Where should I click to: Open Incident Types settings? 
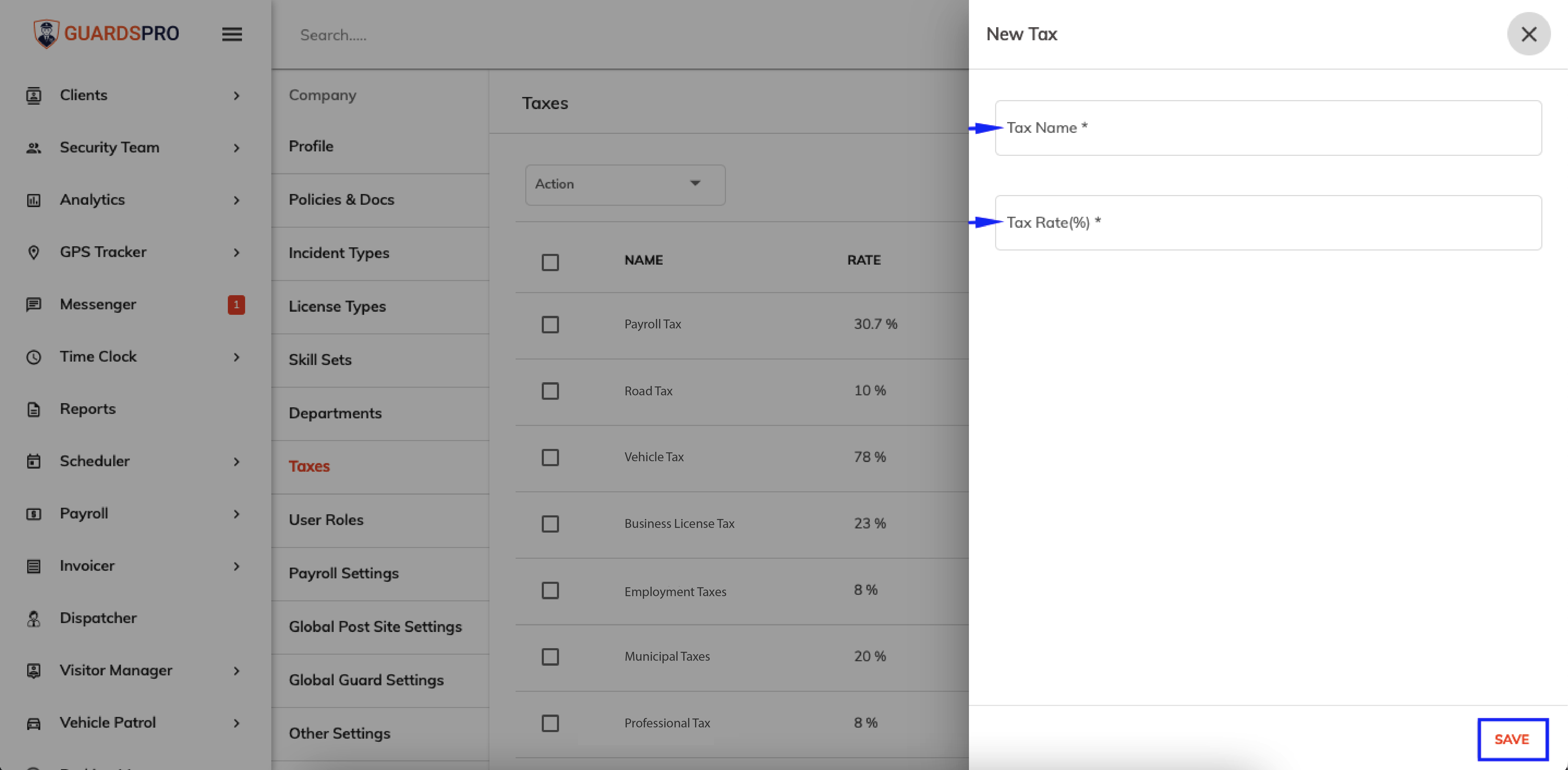380,254
